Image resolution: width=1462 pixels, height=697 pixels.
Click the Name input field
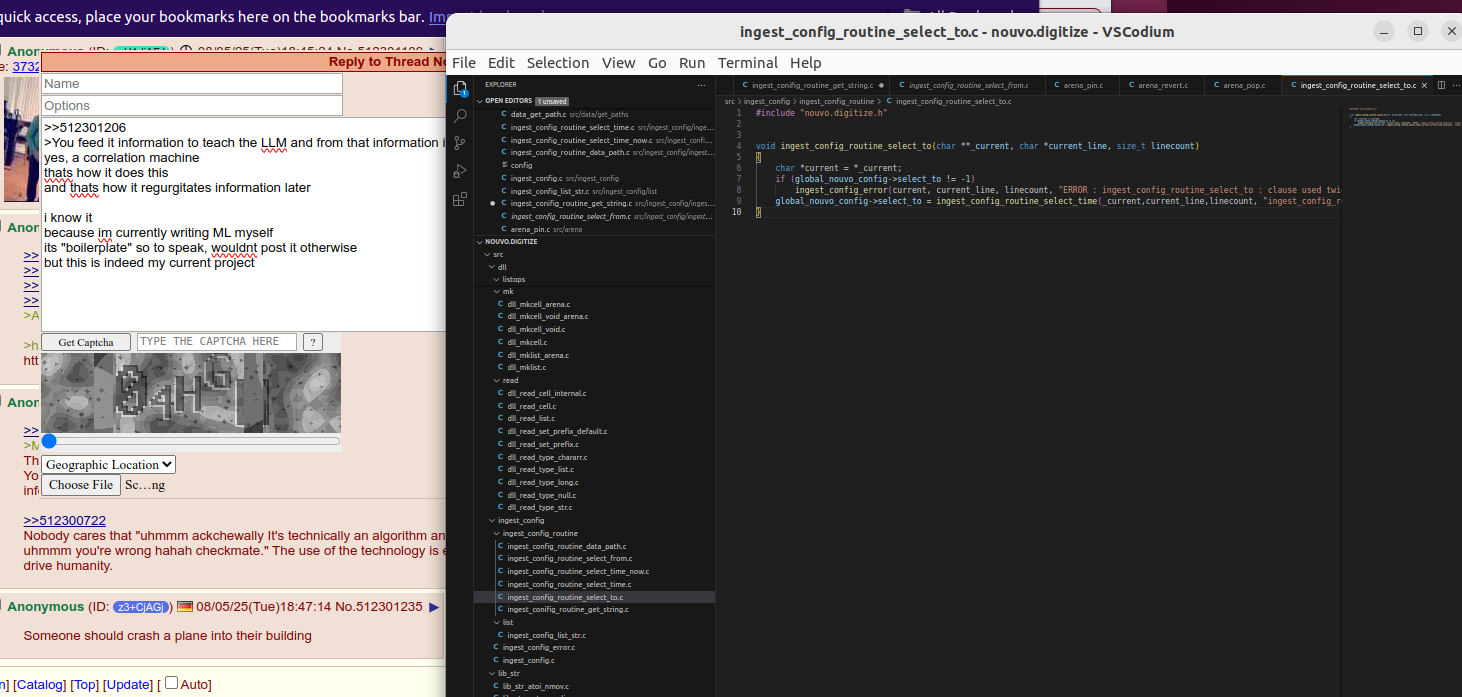(192, 83)
